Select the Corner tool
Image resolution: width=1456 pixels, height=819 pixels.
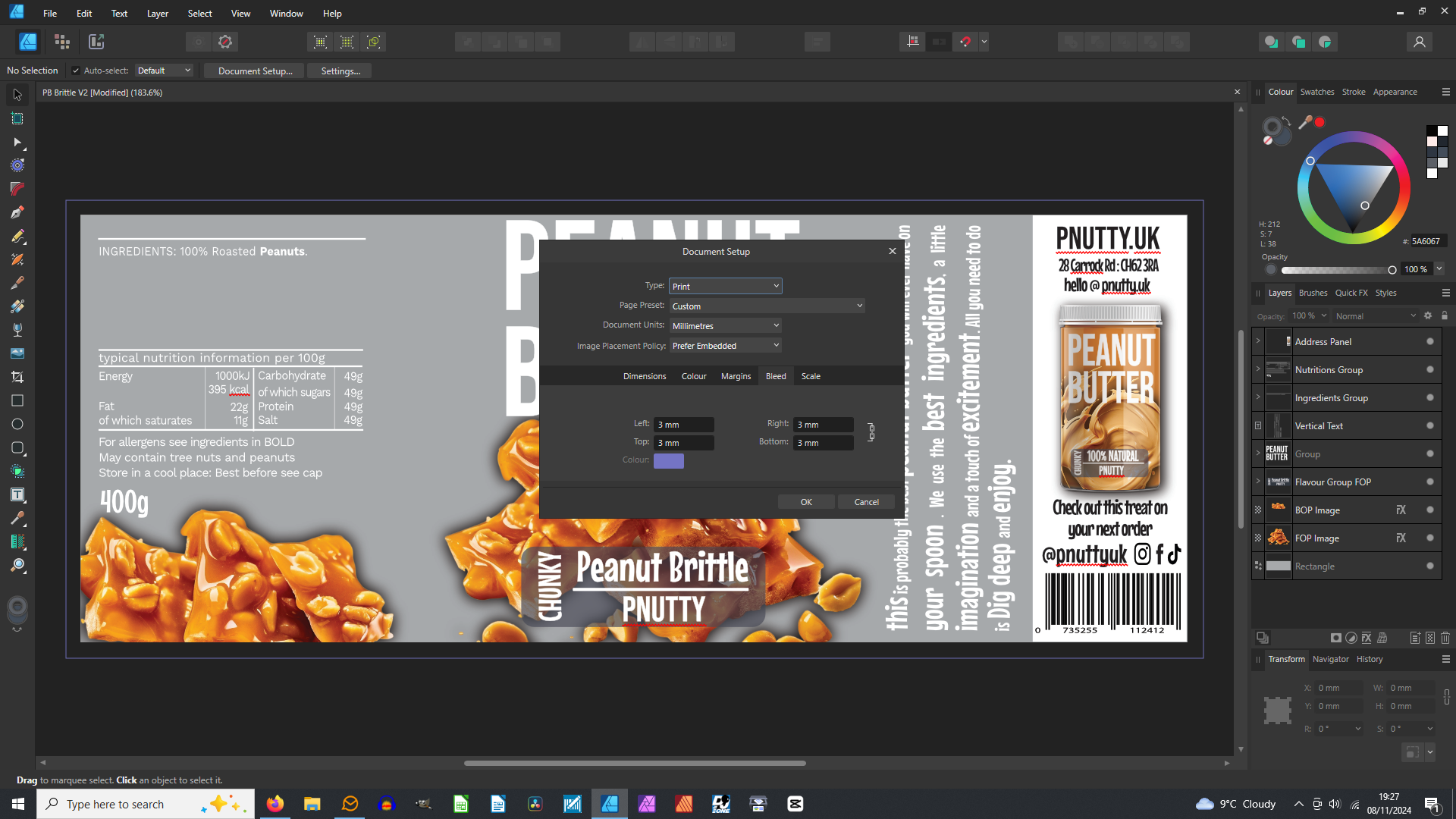[17, 189]
